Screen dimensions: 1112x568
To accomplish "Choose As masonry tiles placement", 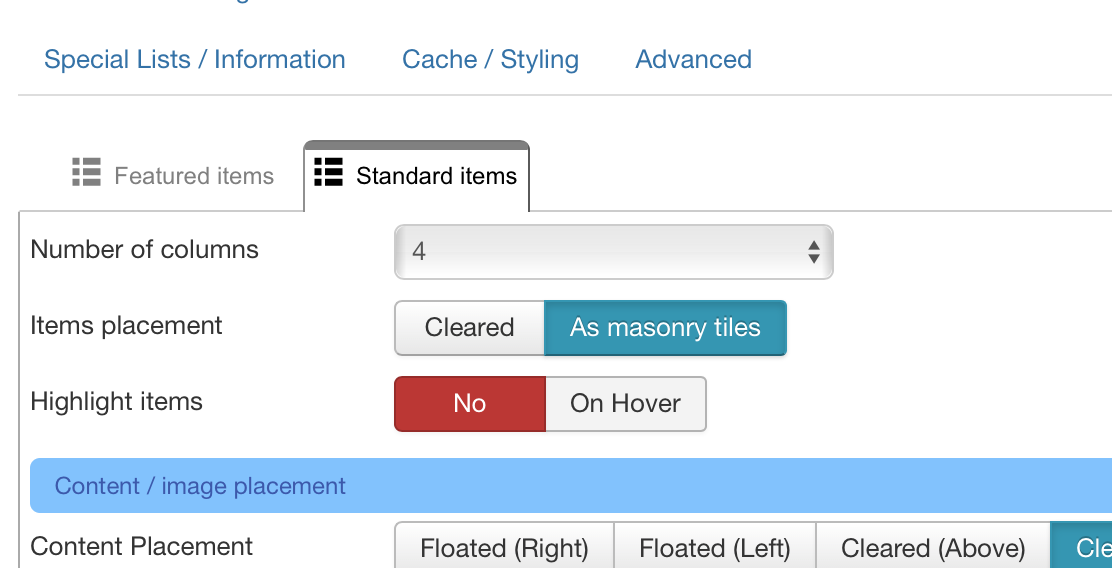I will click(665, 328).
